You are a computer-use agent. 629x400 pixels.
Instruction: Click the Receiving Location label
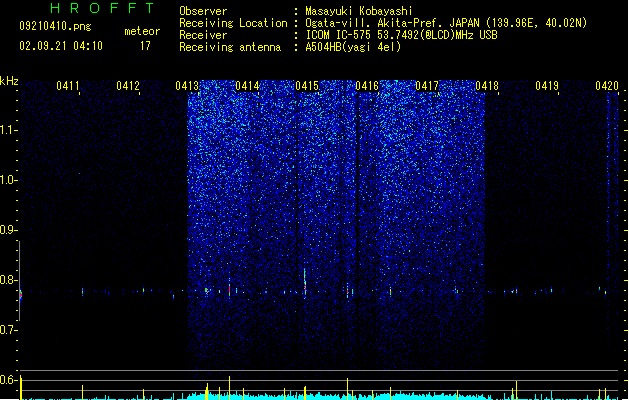click(x=233, y=23)
